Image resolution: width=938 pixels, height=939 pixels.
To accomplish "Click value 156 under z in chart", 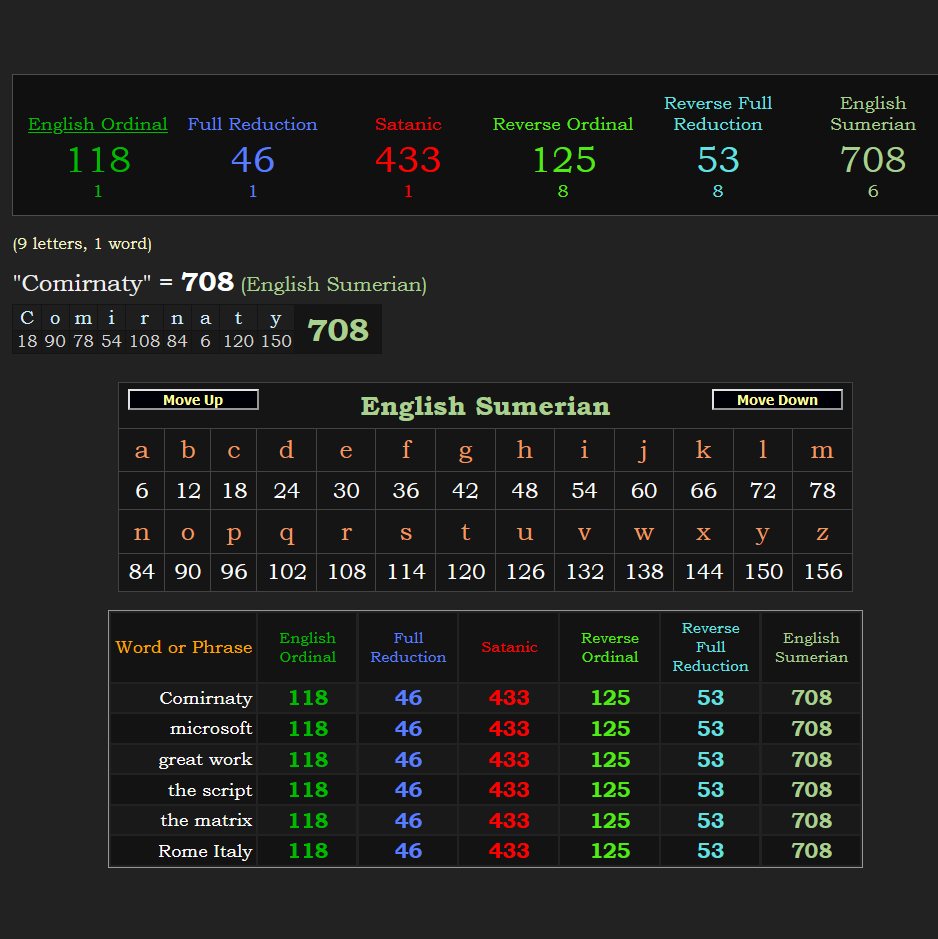I will click(x=822, y=572).
